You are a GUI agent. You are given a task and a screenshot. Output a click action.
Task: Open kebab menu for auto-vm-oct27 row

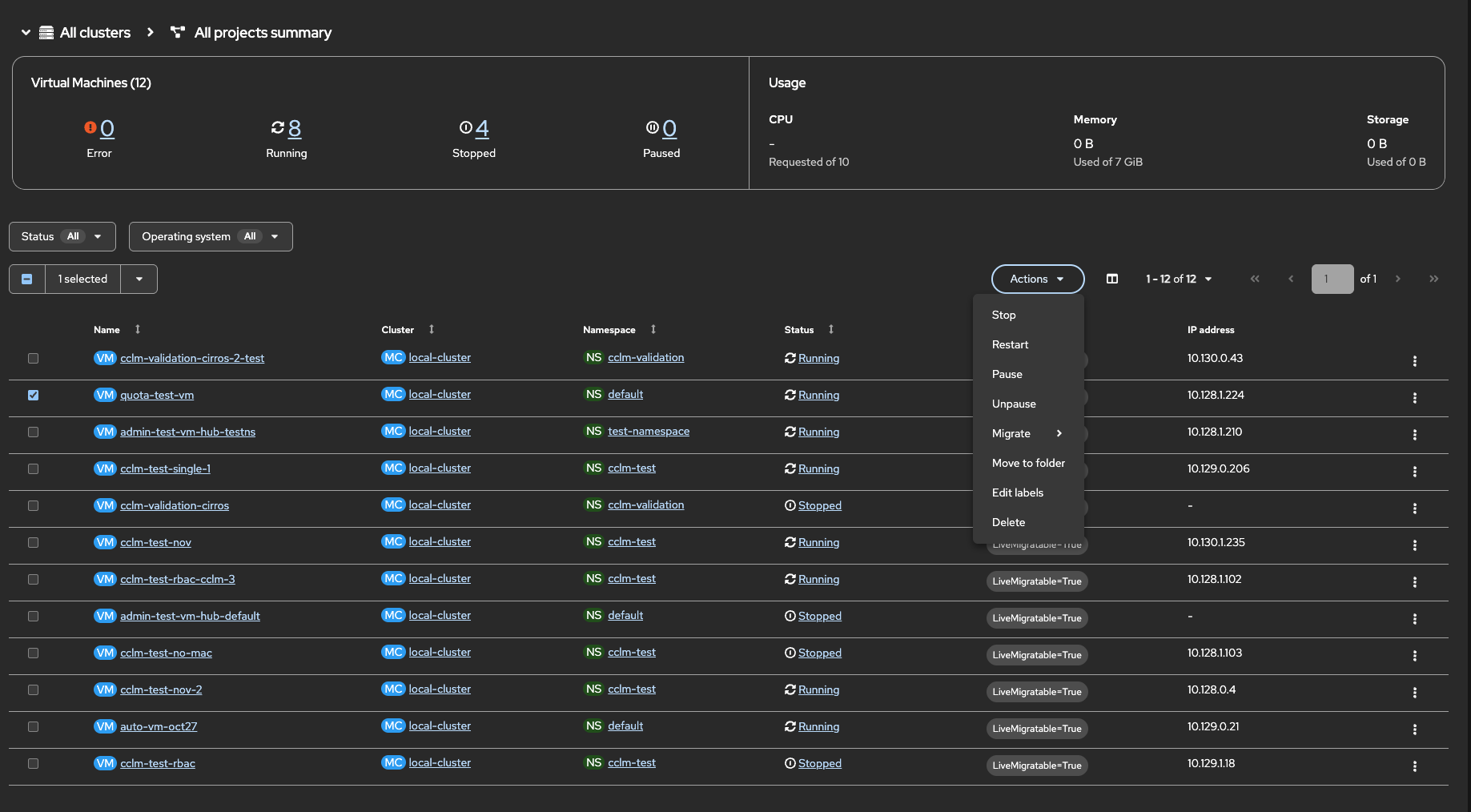coord(1414,730)
